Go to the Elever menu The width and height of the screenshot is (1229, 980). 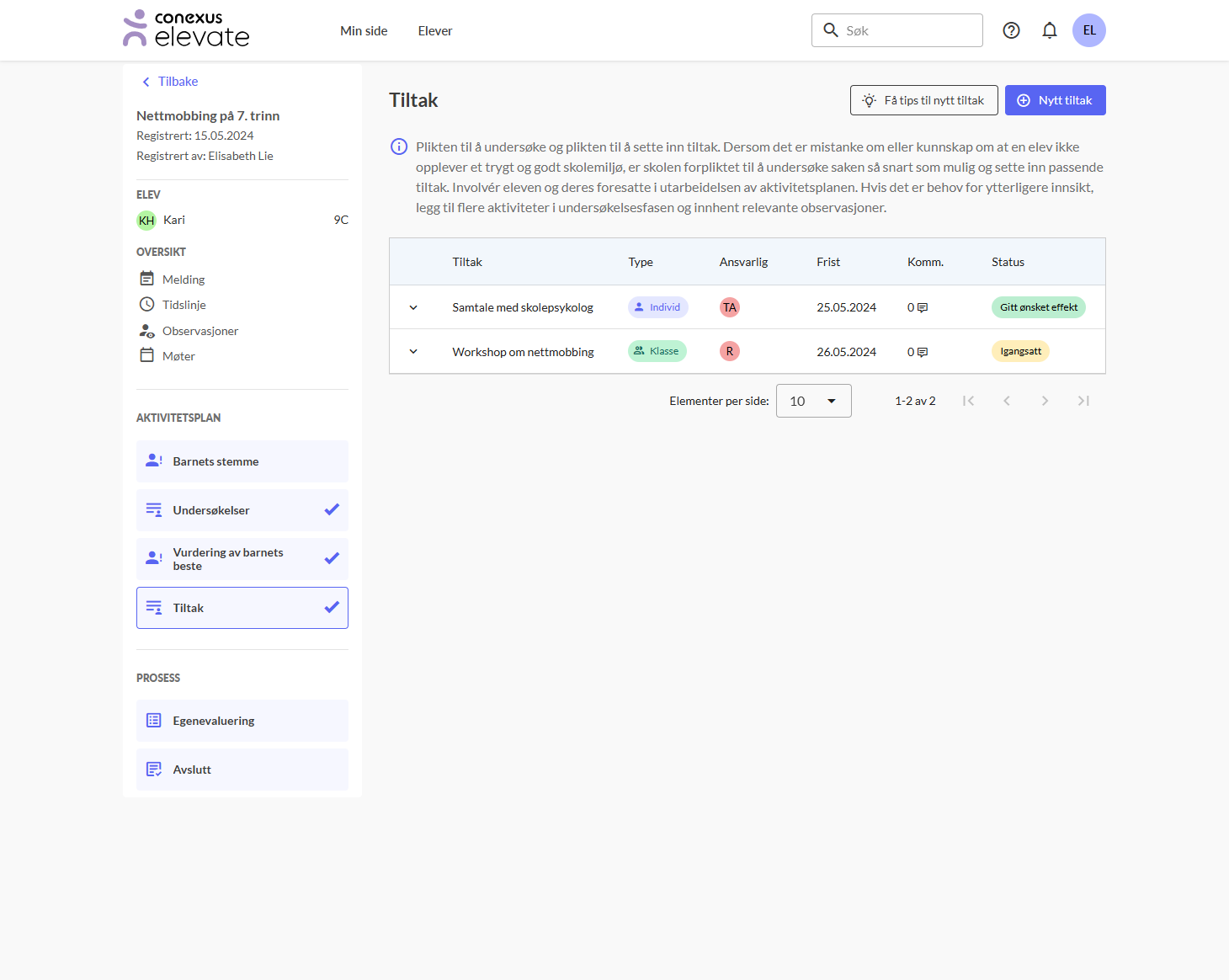[434, 31]
